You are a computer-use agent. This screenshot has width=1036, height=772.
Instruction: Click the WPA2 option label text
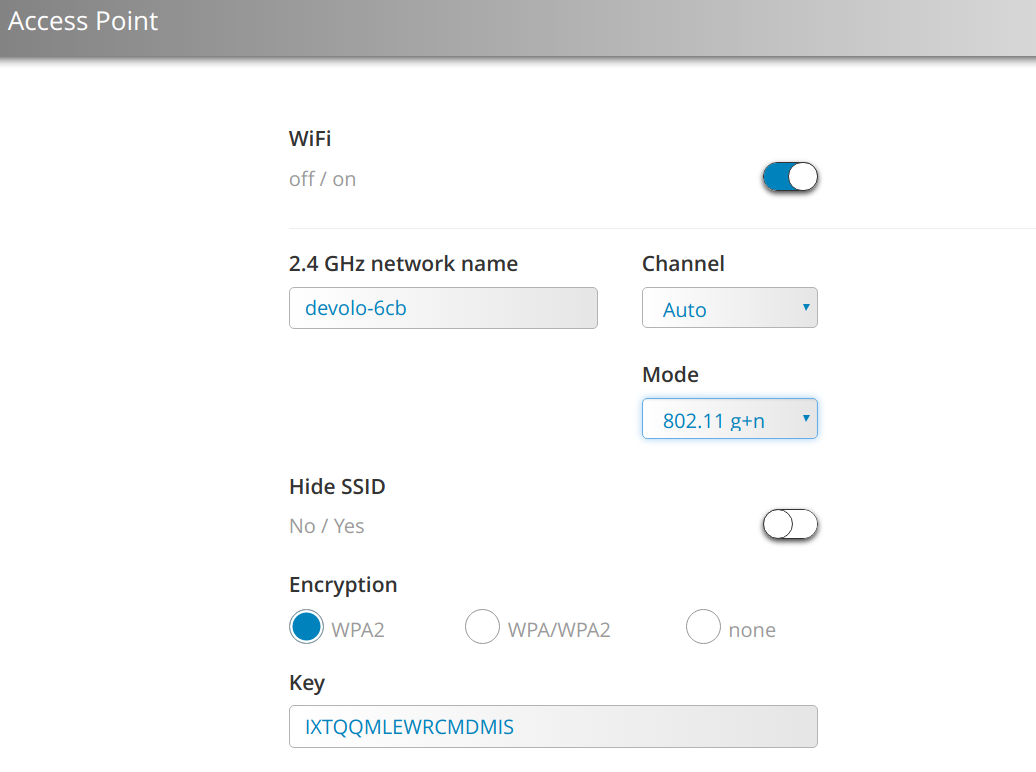[358, 630]
